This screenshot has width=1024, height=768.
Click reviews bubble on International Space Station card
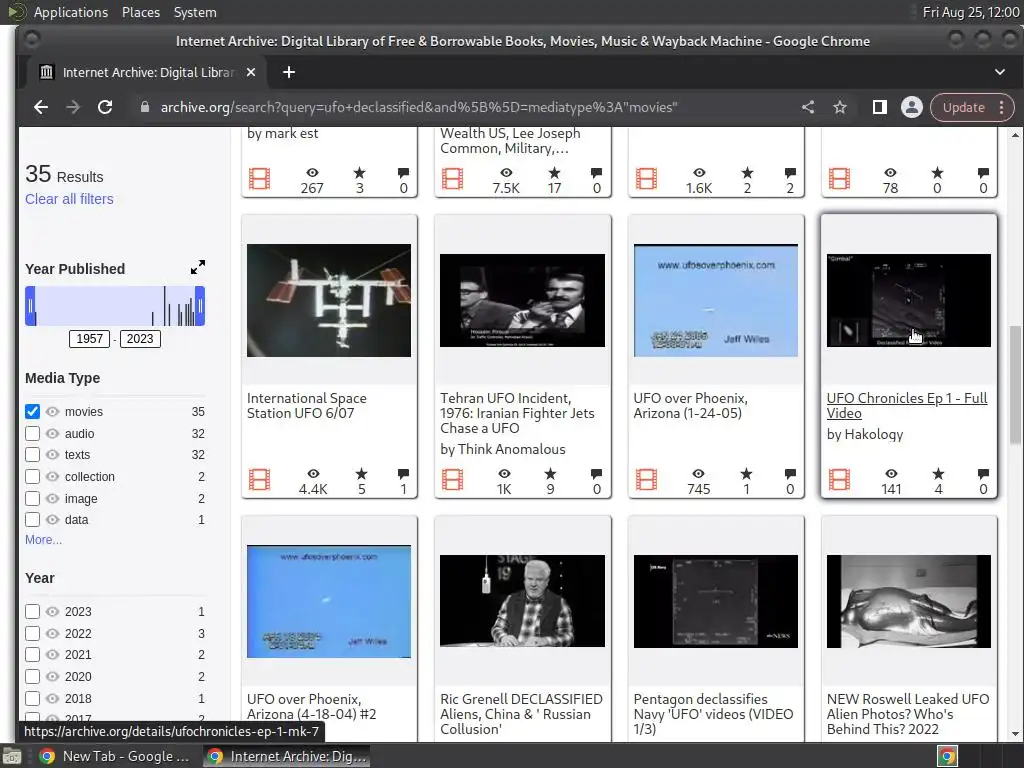403,473
